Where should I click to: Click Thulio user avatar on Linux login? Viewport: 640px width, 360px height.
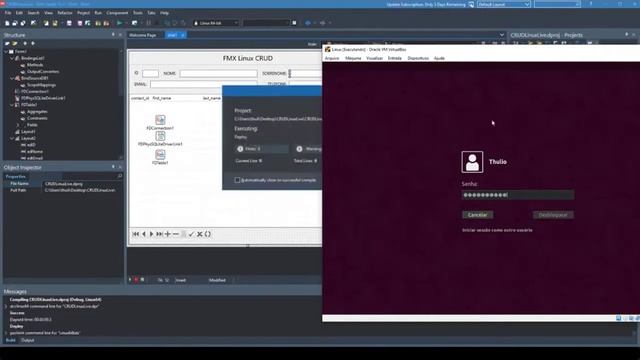(472, 162)
